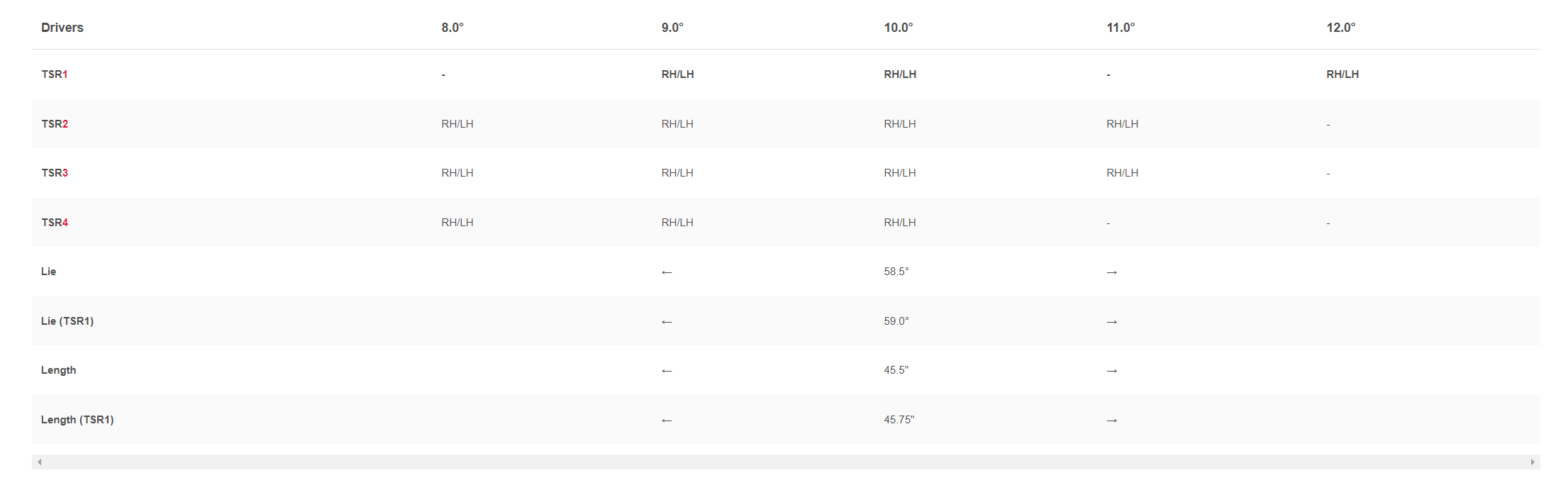Click the right arrow in Length (TSR1) row
This screenshot has height=490, width=1568.
tap(1112, 421)
